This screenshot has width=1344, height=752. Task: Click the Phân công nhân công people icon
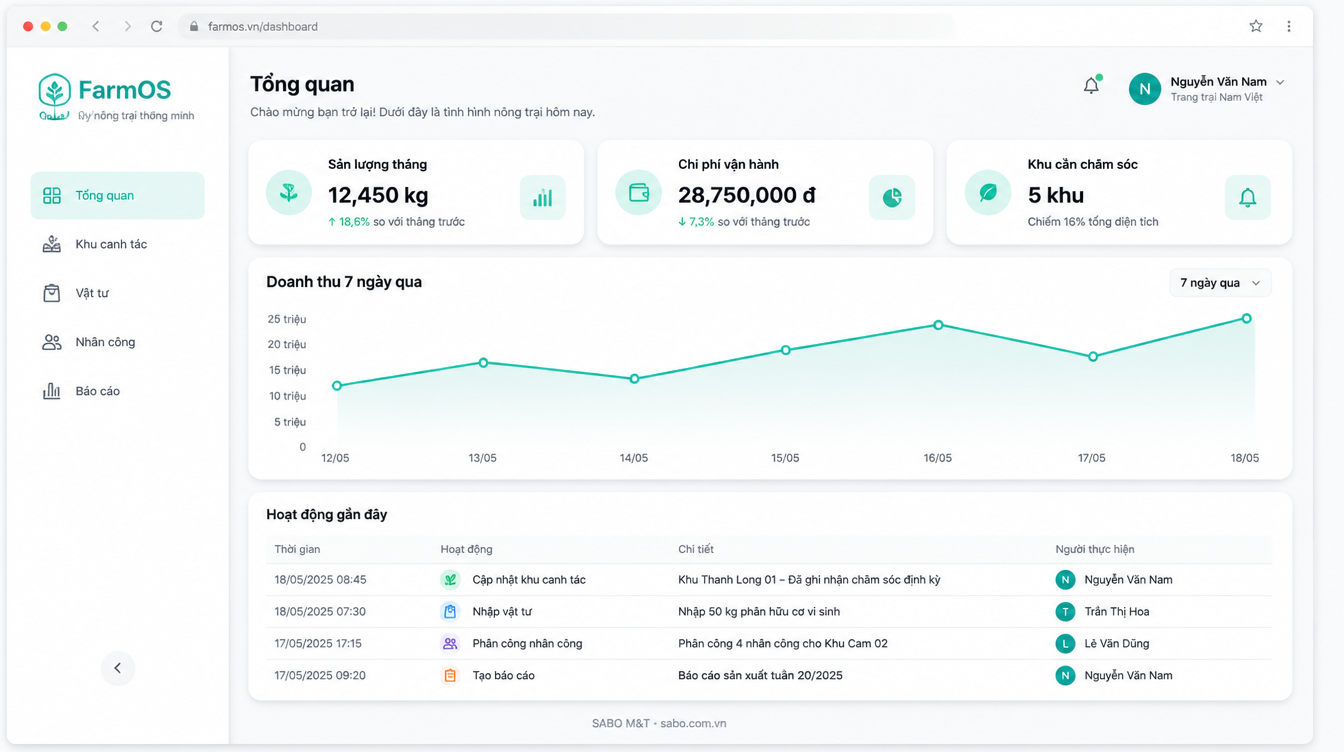pos(450,644)
